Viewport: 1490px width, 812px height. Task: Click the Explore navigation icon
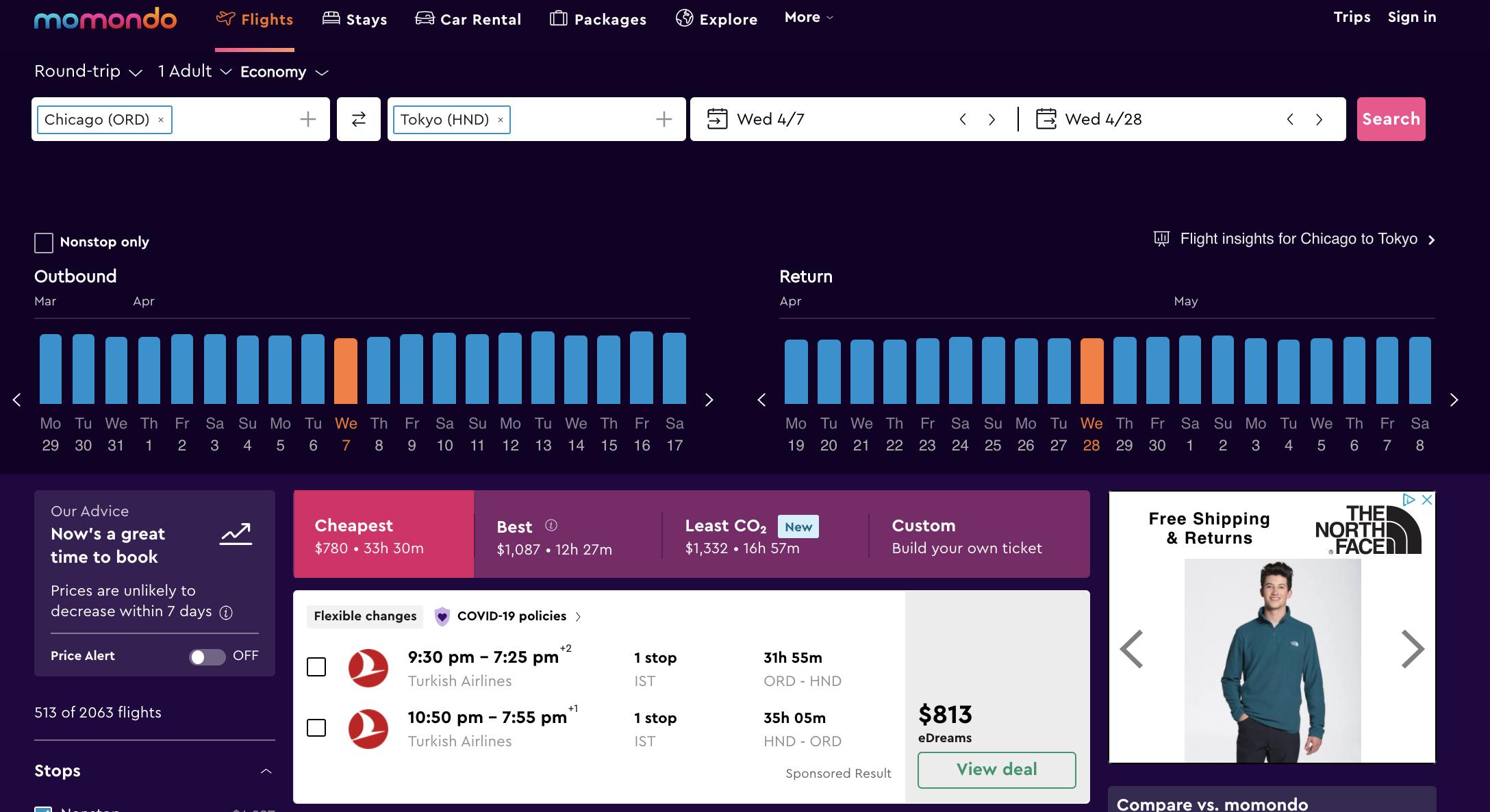(683, 16)
